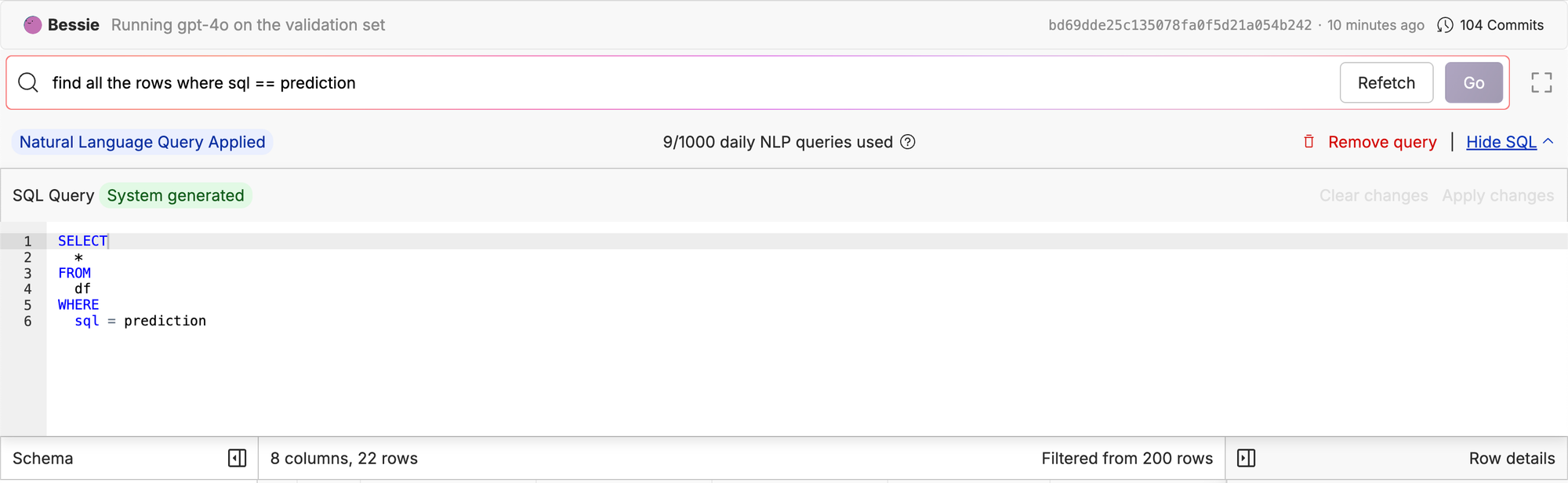Click the Remove query link

point(1382,142)
